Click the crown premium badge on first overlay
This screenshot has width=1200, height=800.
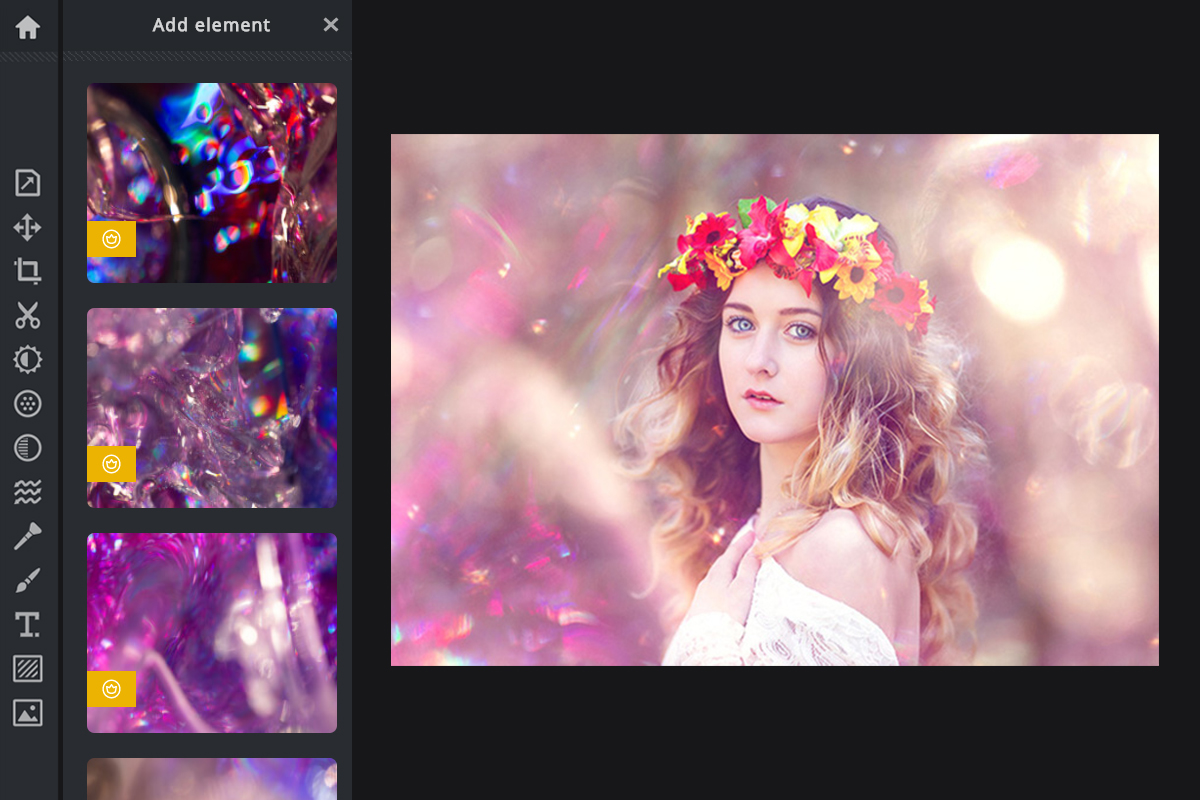112,239
